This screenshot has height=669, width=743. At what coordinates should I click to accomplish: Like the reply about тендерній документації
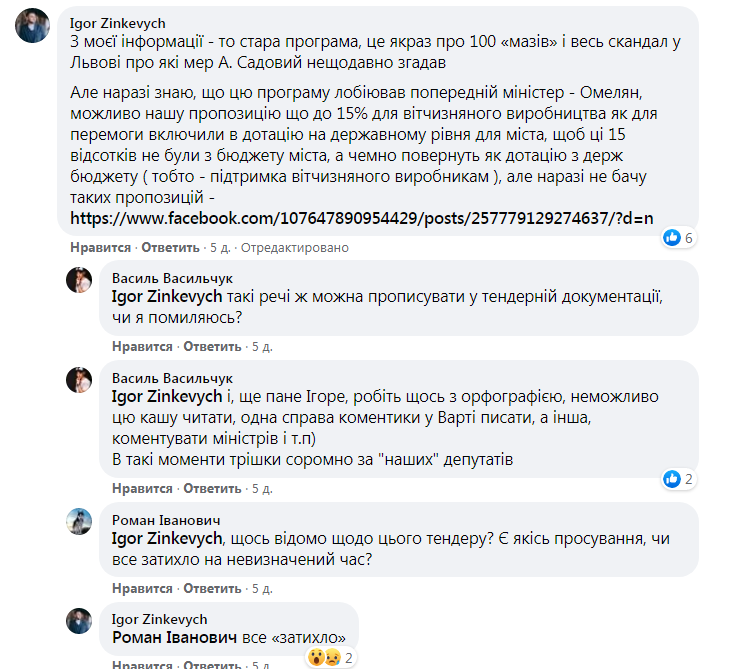click(x=142, y=346)
